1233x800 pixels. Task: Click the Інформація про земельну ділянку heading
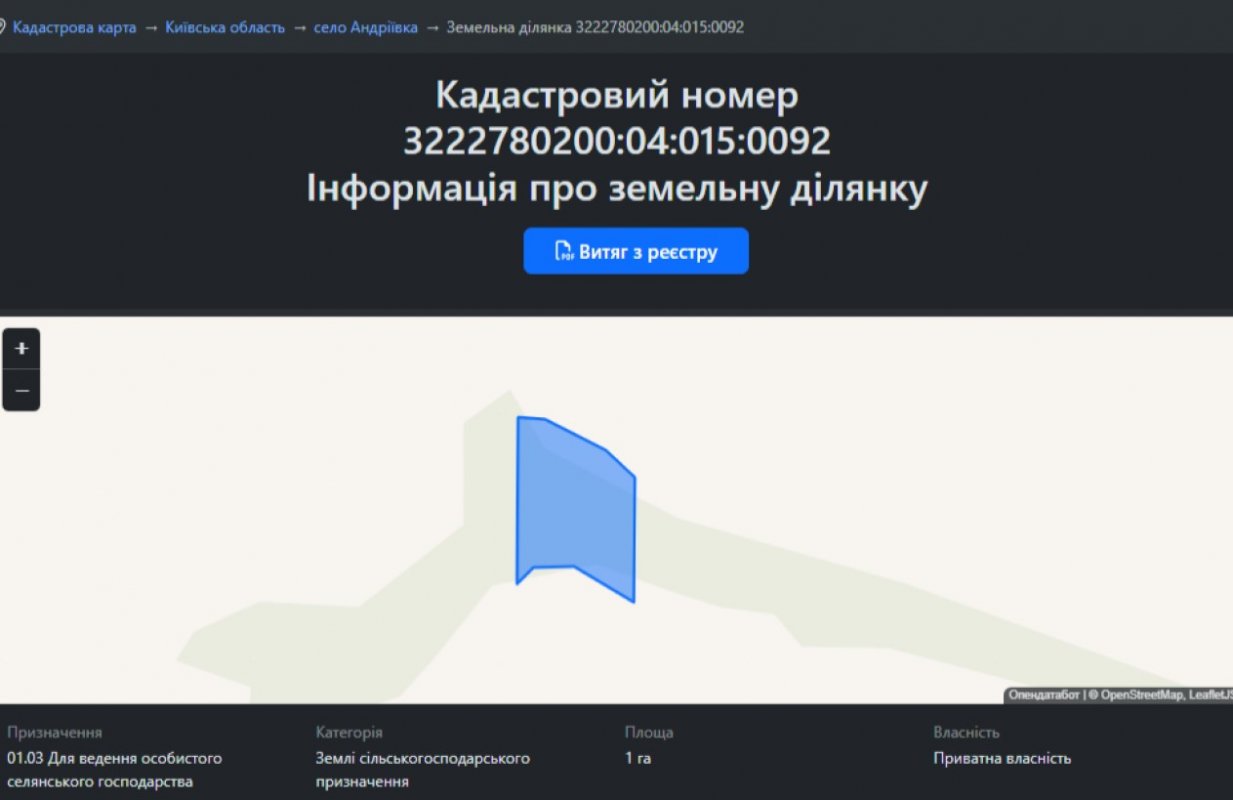coord(617,189)
